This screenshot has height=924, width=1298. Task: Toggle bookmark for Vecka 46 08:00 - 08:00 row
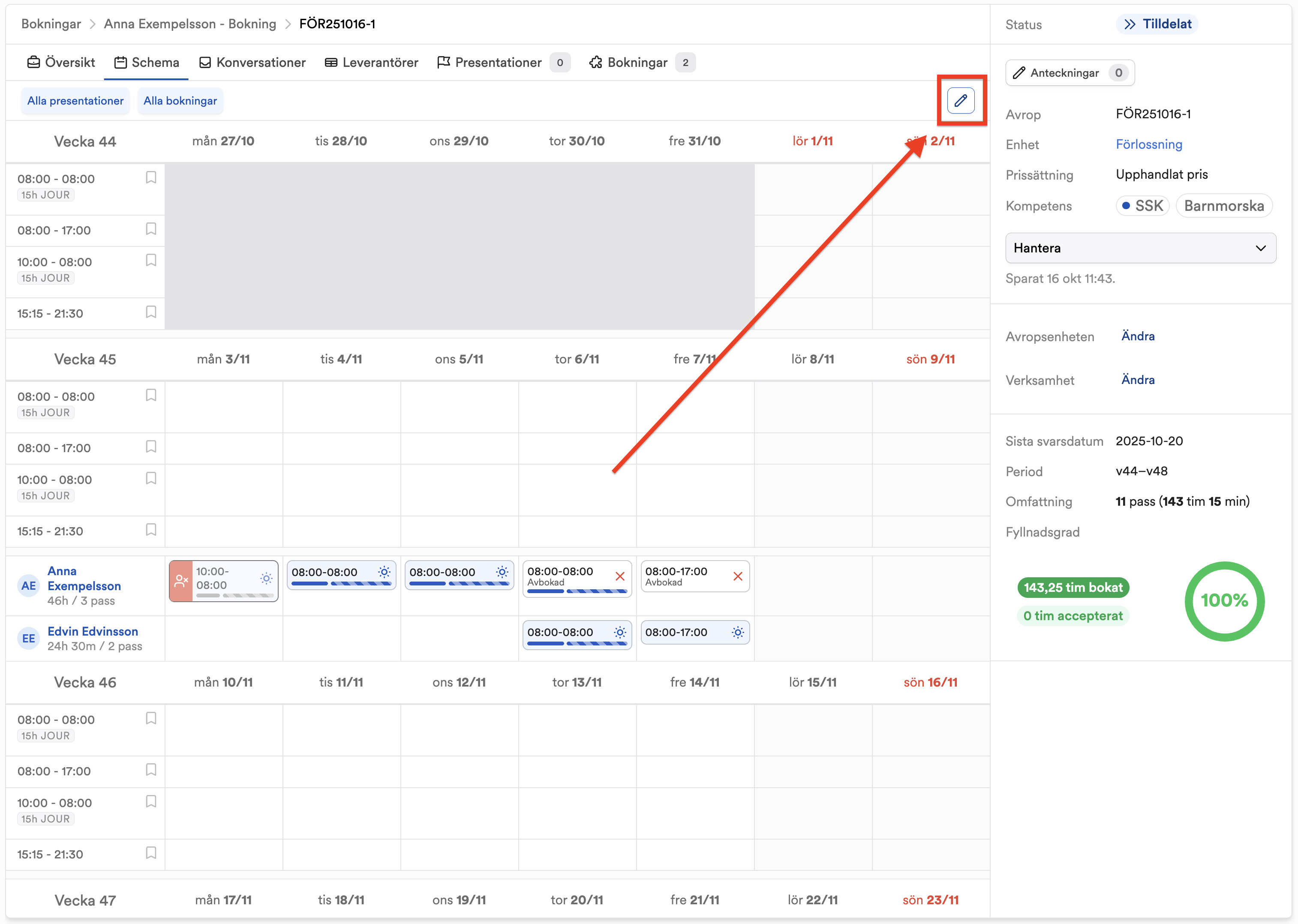[151, 718]
